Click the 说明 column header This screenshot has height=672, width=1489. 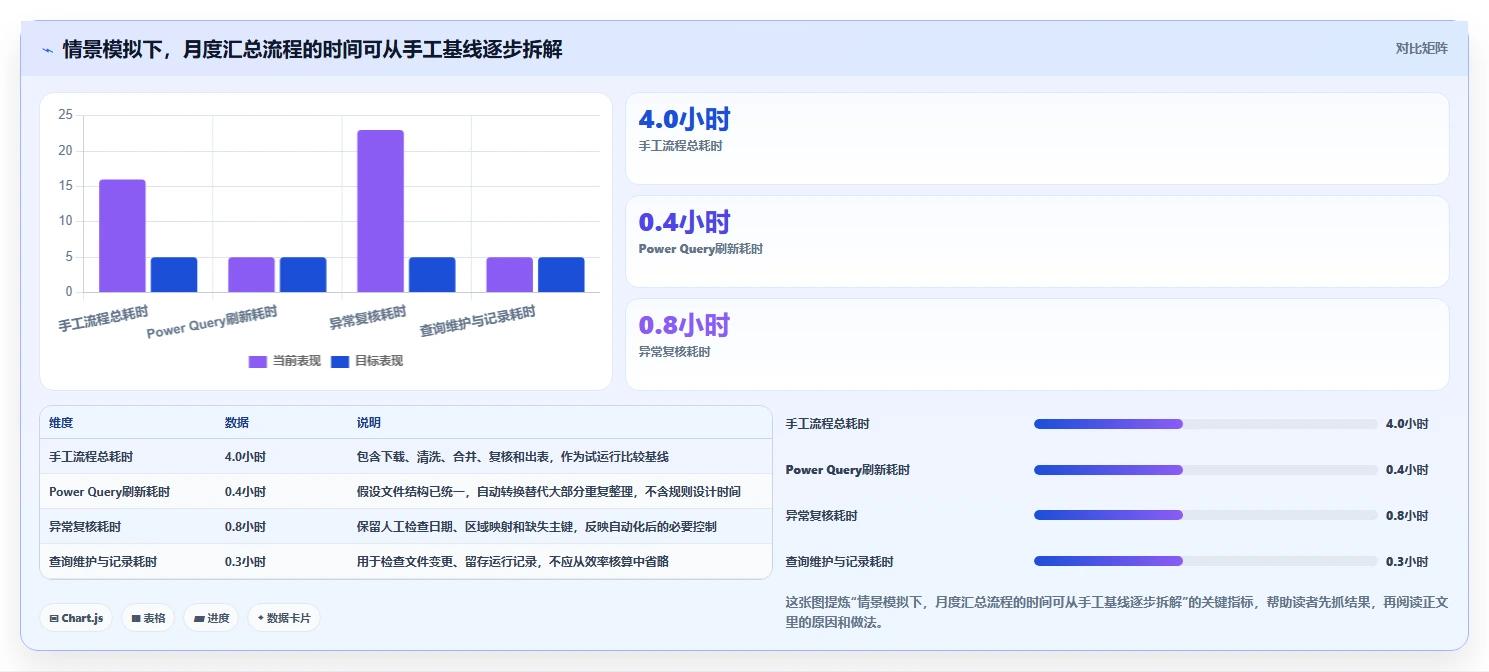(x=369, y=423)
